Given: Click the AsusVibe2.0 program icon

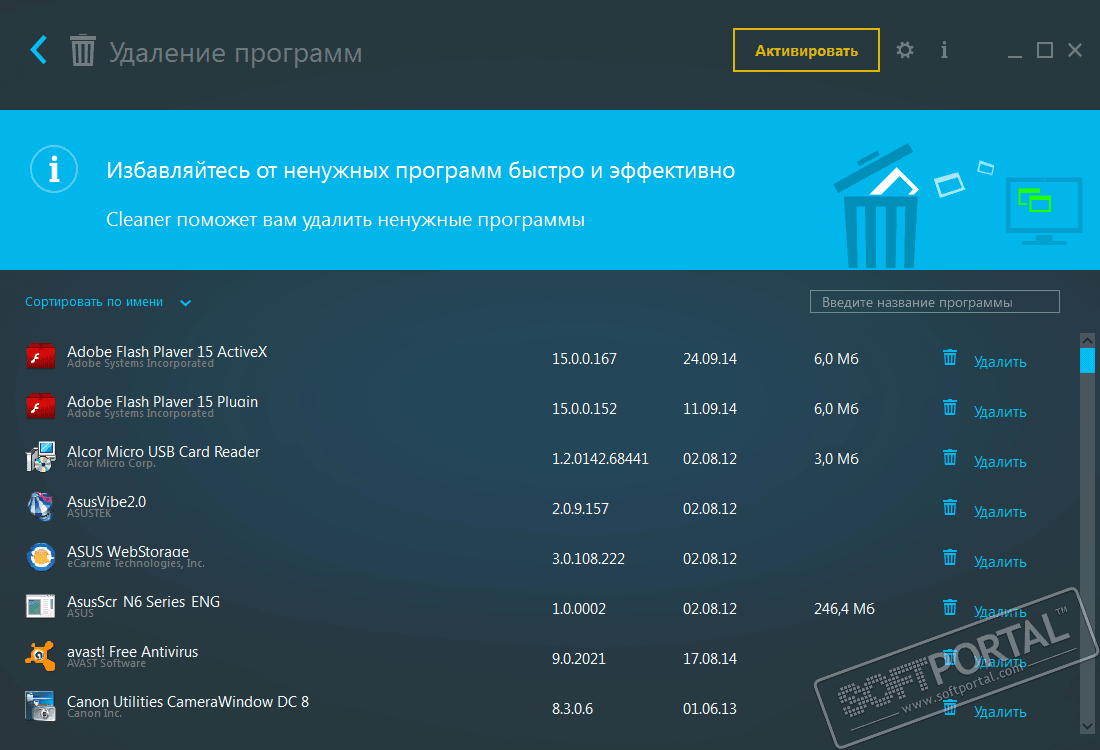Looking at the screenshot, I should [x=41, y=506].
